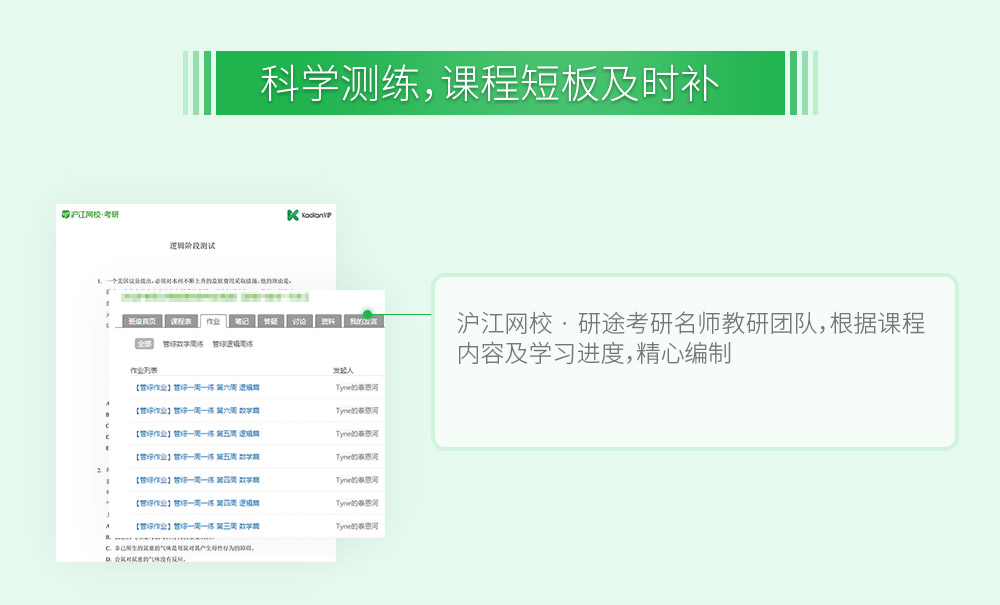Open 管综一周一练 第四周 数学篇 homework
Image resolution: width=1000 pixels, height=605 pixels.
pos(197,480)
